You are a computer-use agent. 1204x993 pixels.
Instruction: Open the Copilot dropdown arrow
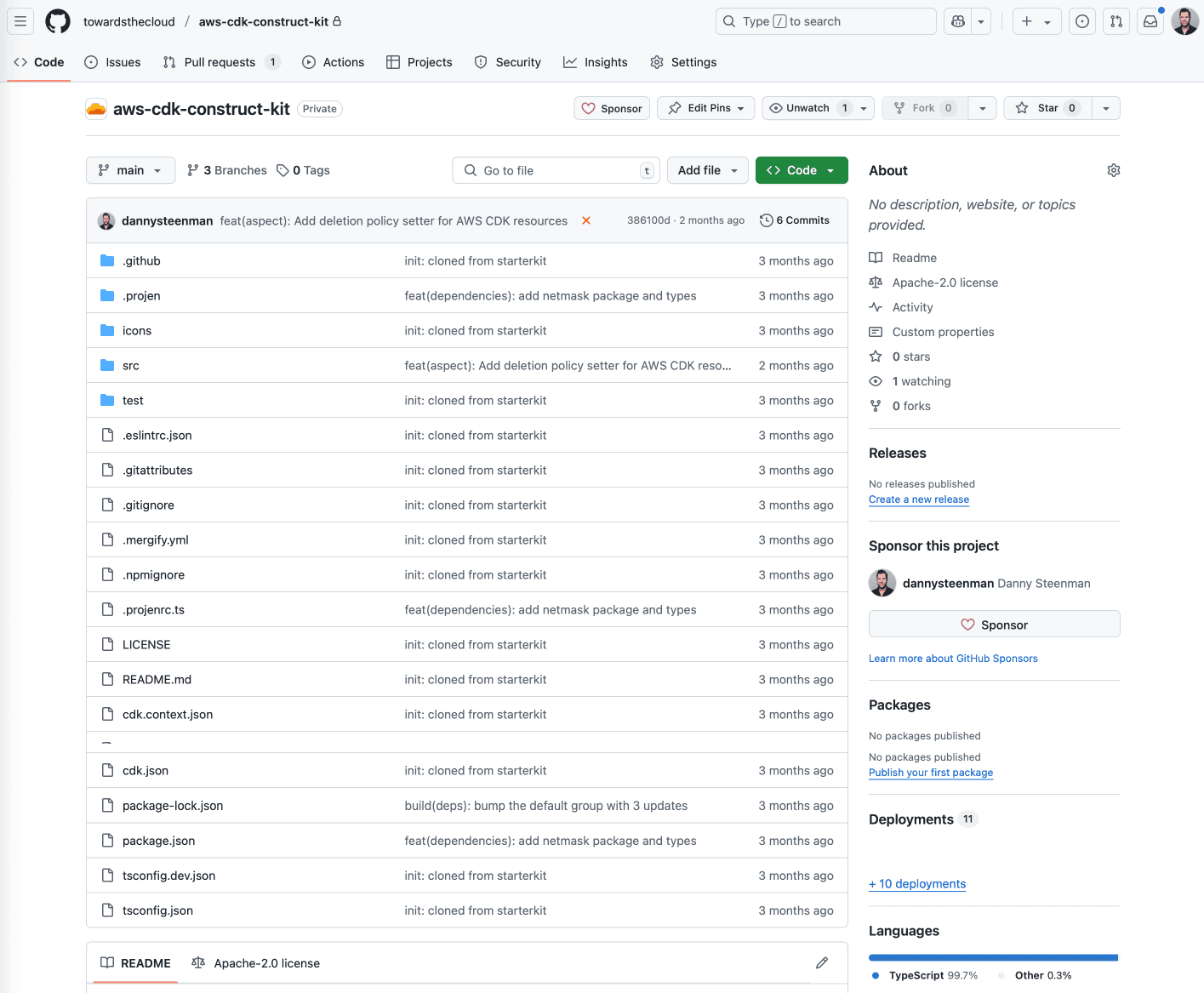(x=981, y=21)
